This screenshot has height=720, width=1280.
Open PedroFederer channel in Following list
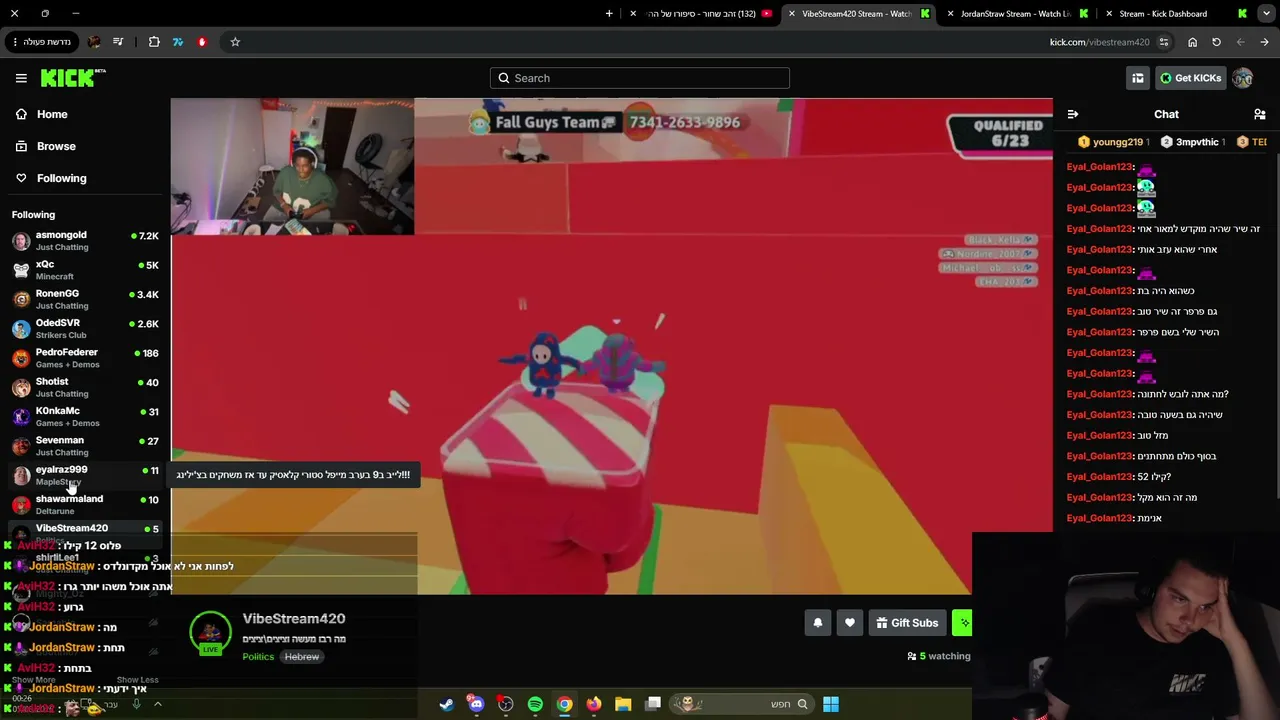point(85,358)
